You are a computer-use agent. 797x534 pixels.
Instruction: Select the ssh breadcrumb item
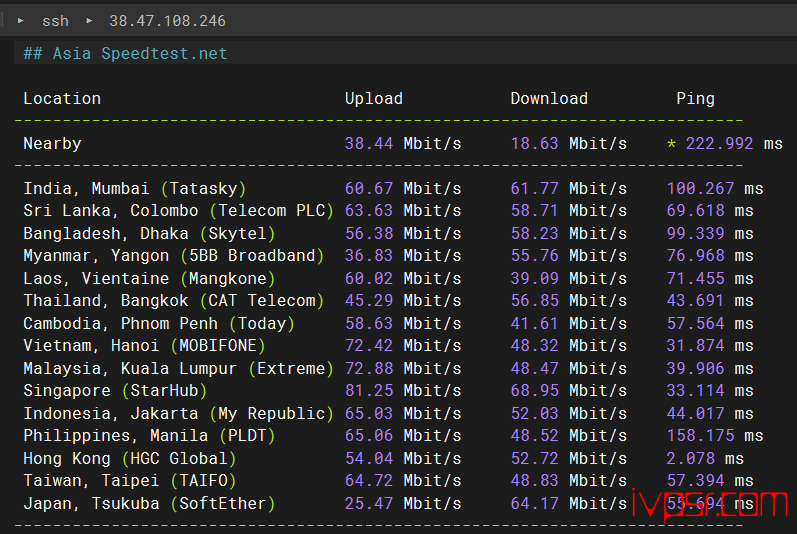55,20
